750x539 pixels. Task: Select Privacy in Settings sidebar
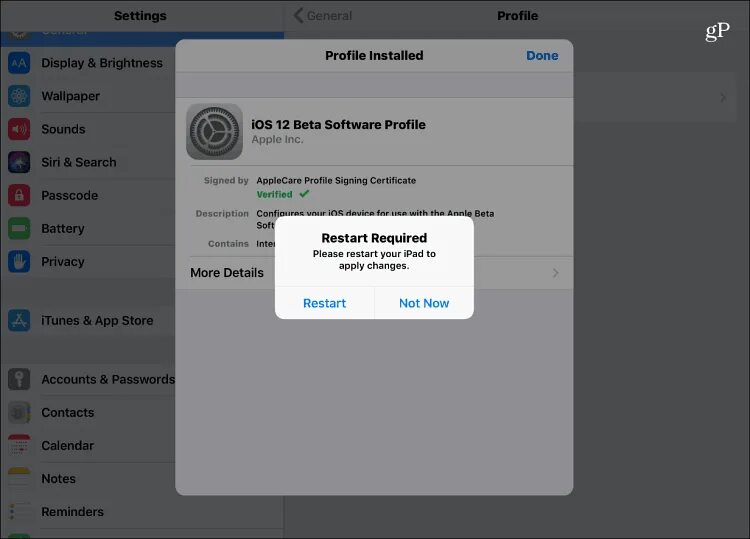(63, 262)
